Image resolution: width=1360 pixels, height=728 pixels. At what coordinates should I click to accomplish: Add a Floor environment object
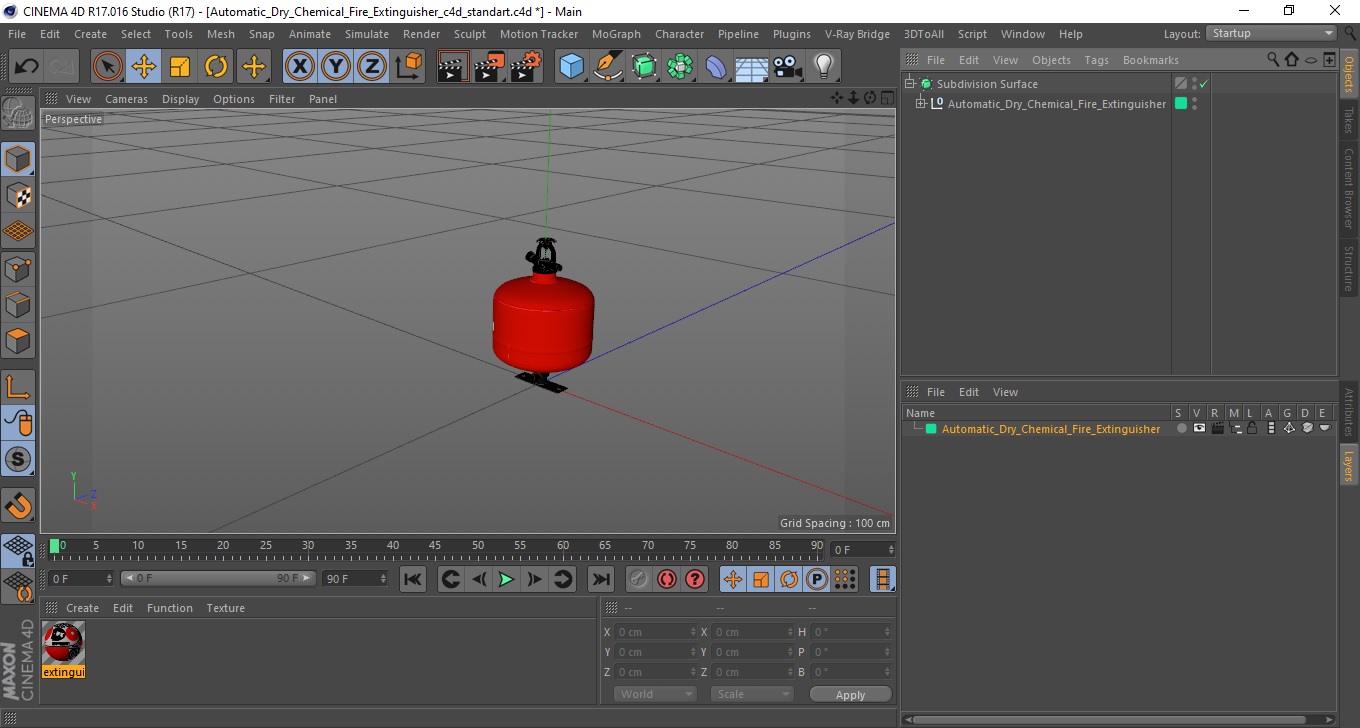pyautogui.click(x=752, y=67)
